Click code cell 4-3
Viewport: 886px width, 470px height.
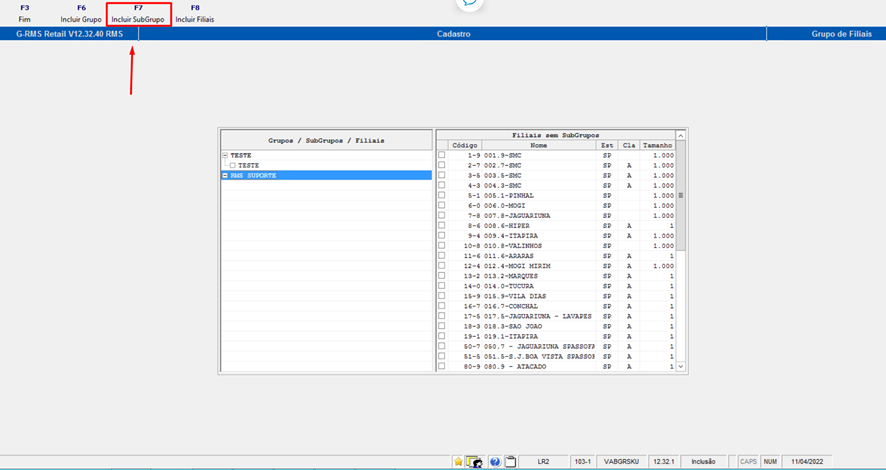474,185
